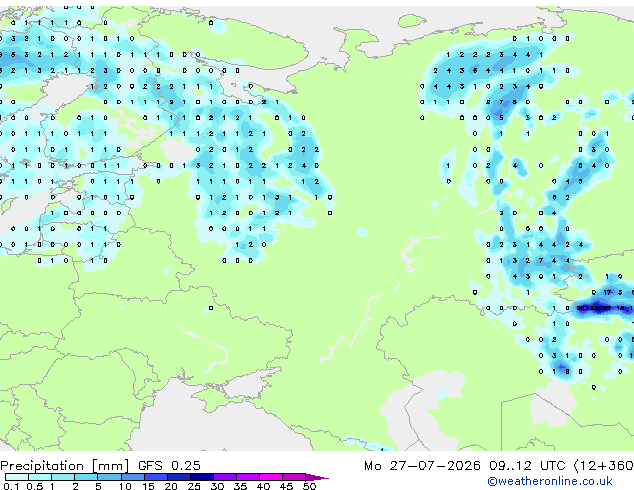Click the legend tick label "35"

point(240,486)
